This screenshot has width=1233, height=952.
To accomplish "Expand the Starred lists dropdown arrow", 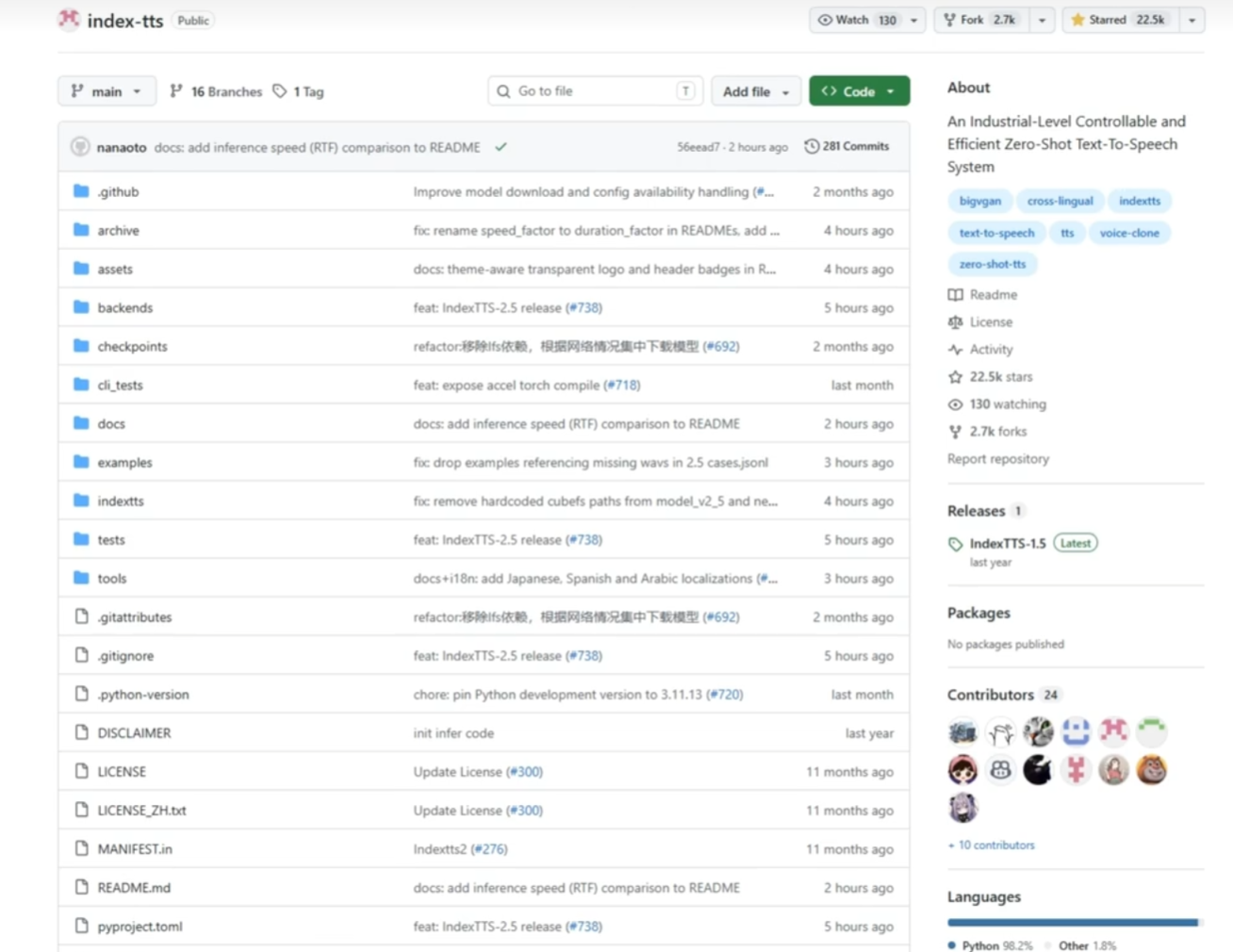I will pos(1192,20).
